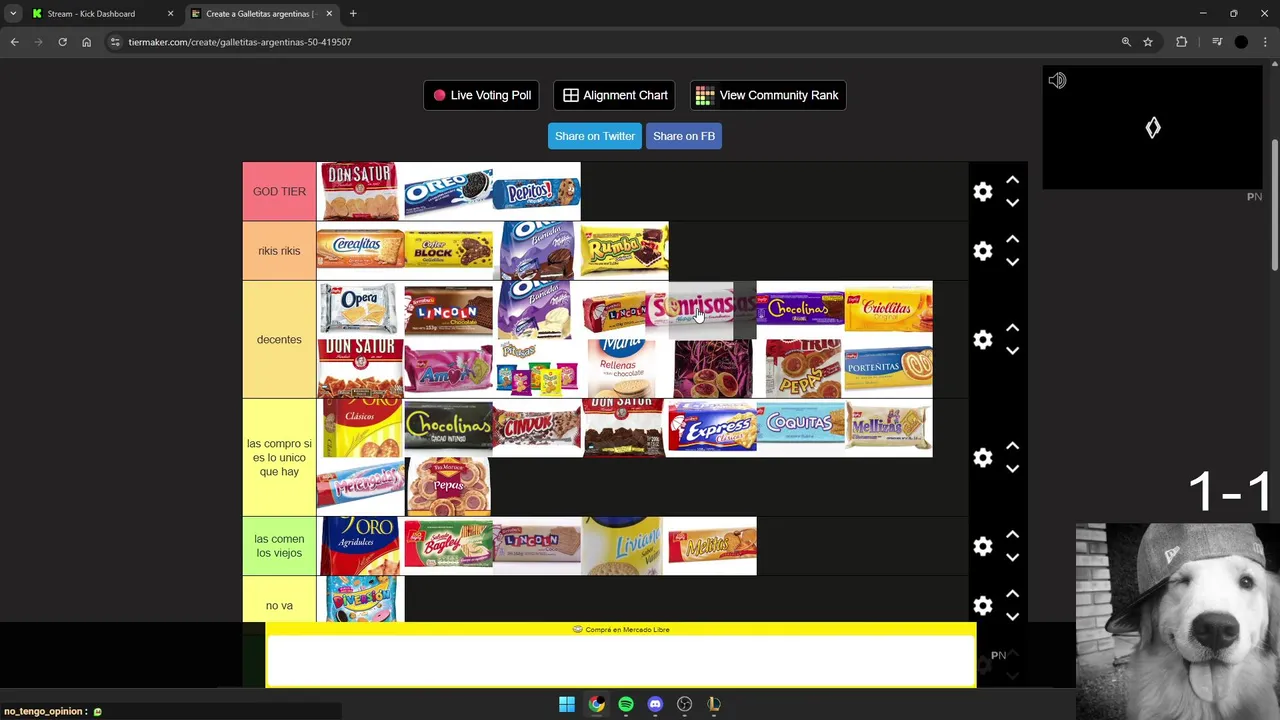Open settings gear for rikis rikis row

point(983,251)
